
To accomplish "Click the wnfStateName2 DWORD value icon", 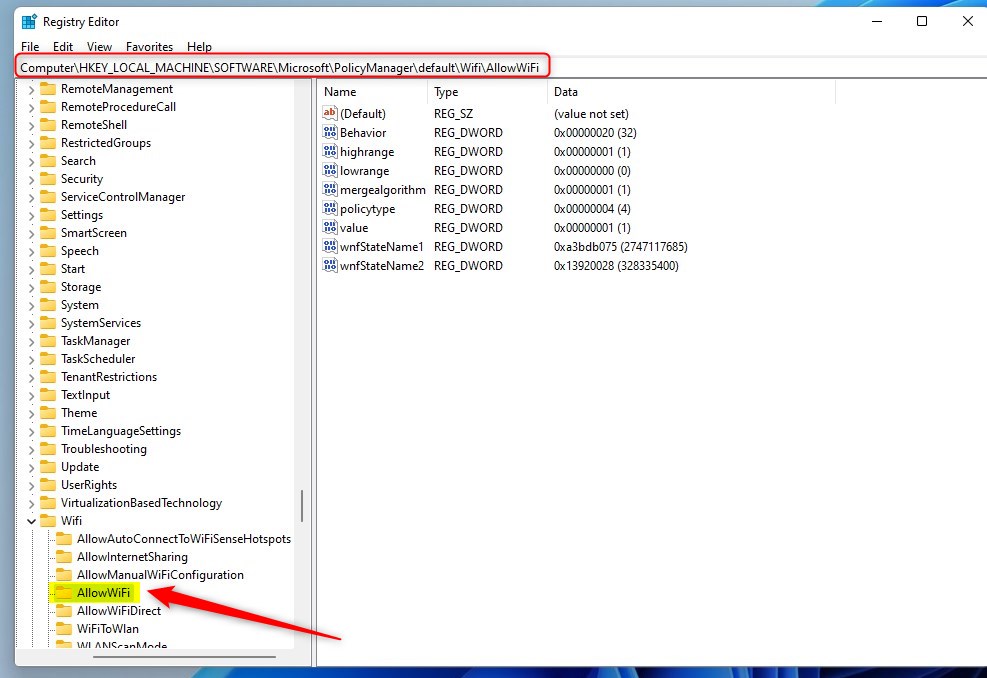I will [x=330, y=265].
